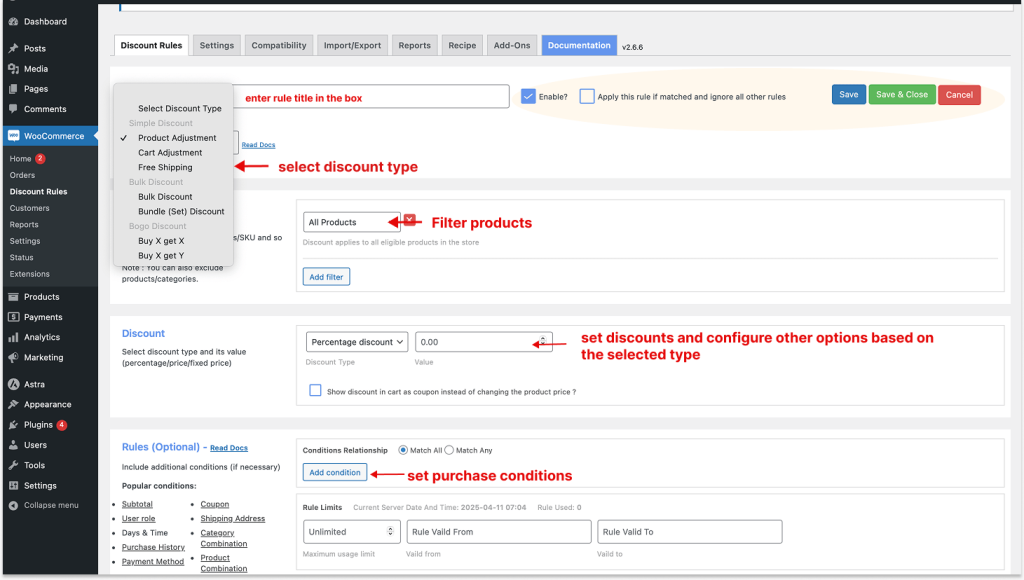The width and height of the screenshot is (1024, 580).
Task: Click the Save & Close button
Action: tap(901, 94)
